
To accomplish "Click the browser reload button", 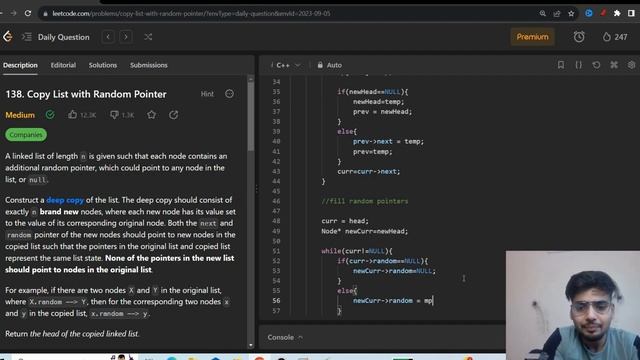I will click(x=28, y=13).
